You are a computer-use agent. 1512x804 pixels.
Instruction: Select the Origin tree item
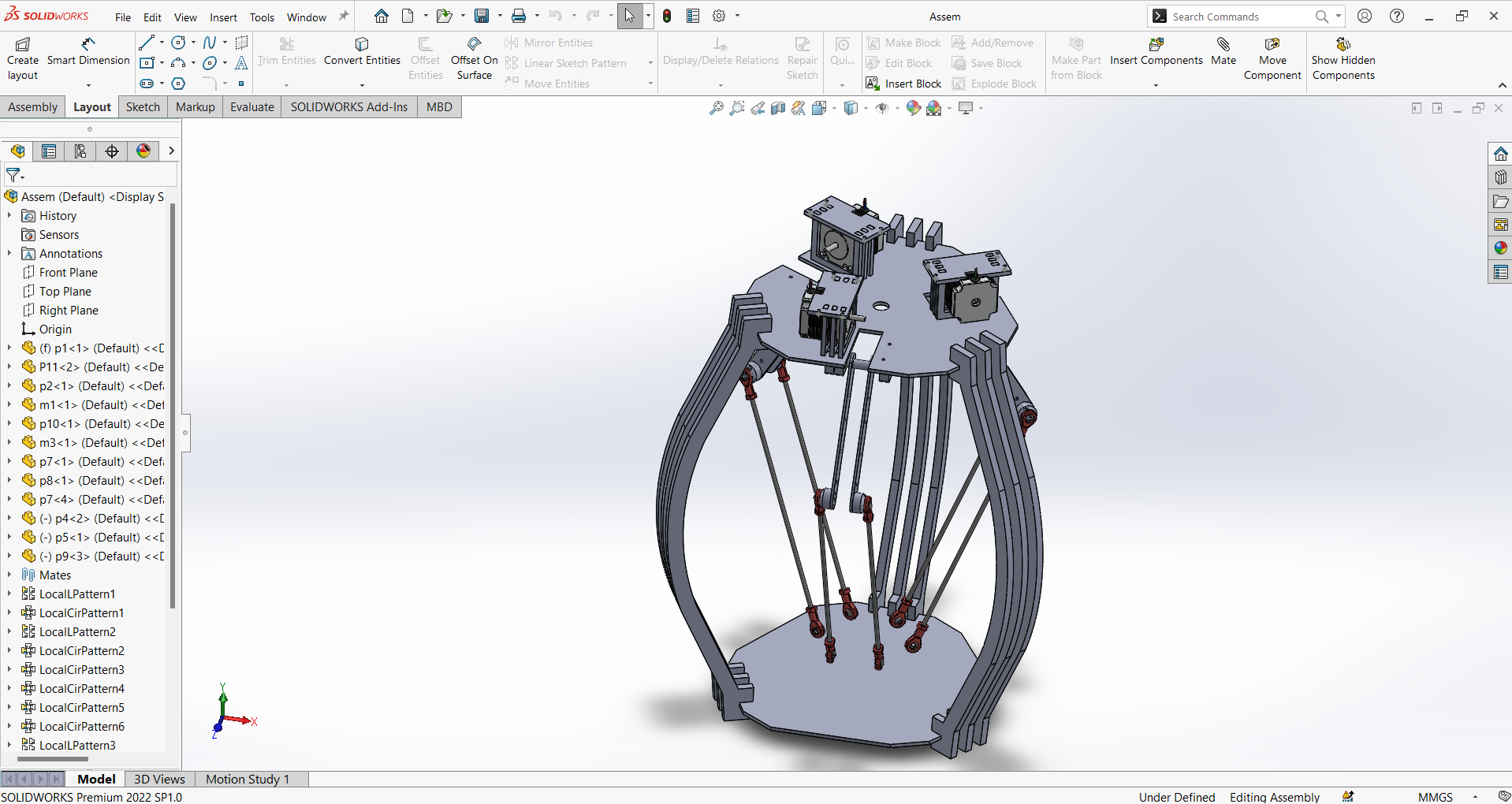pyautogui.click(x=55, y=329)
